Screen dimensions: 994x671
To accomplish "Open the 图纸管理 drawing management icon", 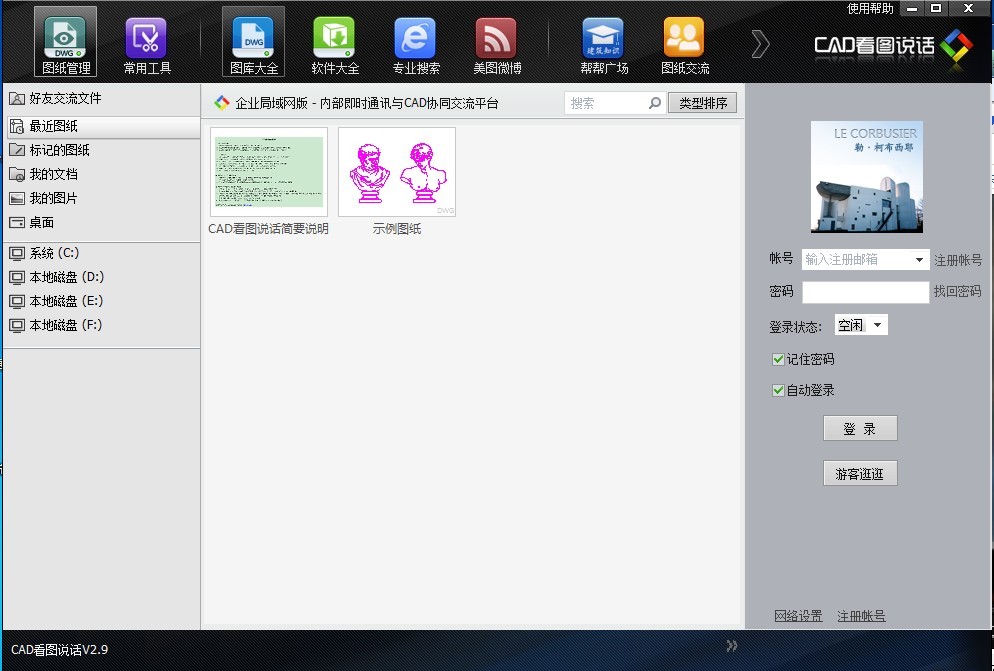I will click(x=67, y=40).
